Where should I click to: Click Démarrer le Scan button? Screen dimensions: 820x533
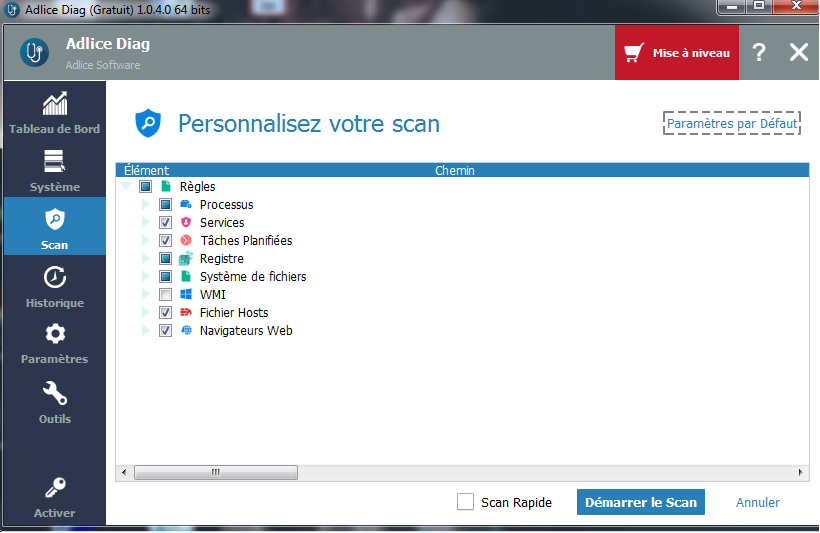click(x=641, y=502)
